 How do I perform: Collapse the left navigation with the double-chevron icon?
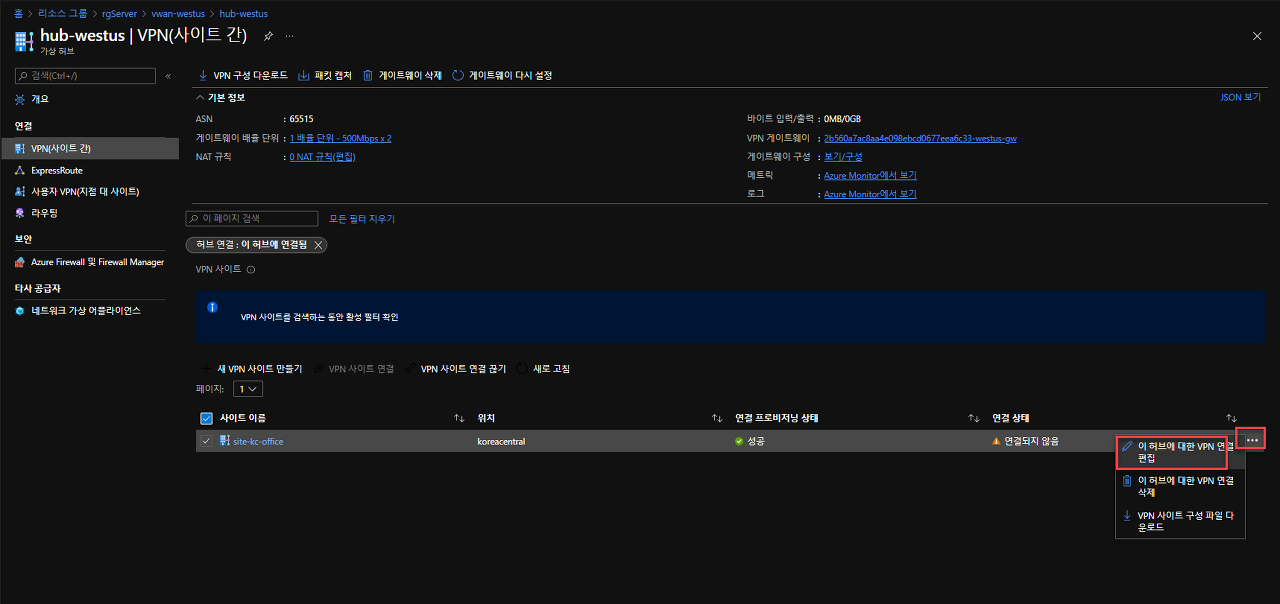coord(168,76)
